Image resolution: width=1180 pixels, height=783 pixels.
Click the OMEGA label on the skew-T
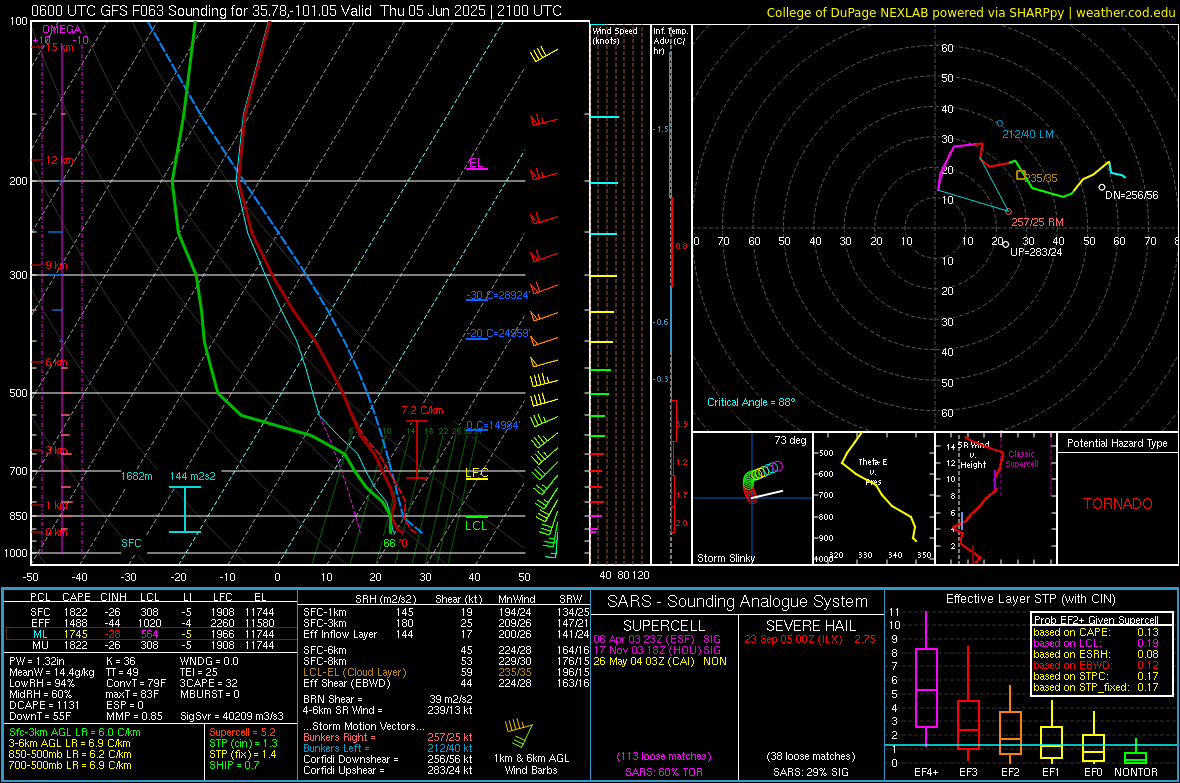62,29
